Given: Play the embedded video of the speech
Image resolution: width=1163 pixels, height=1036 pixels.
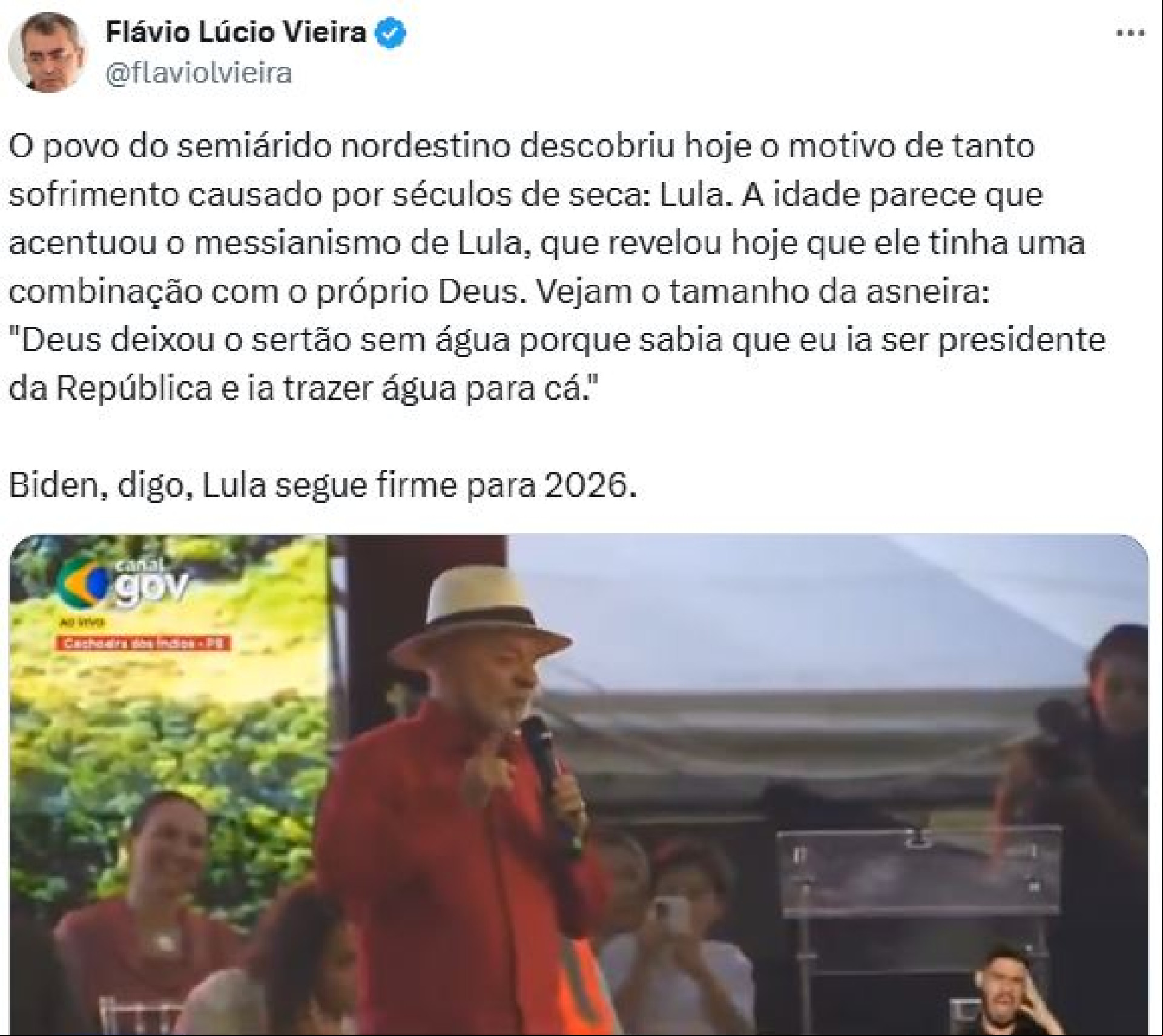Looking at the screenshot, I should 579,785.
